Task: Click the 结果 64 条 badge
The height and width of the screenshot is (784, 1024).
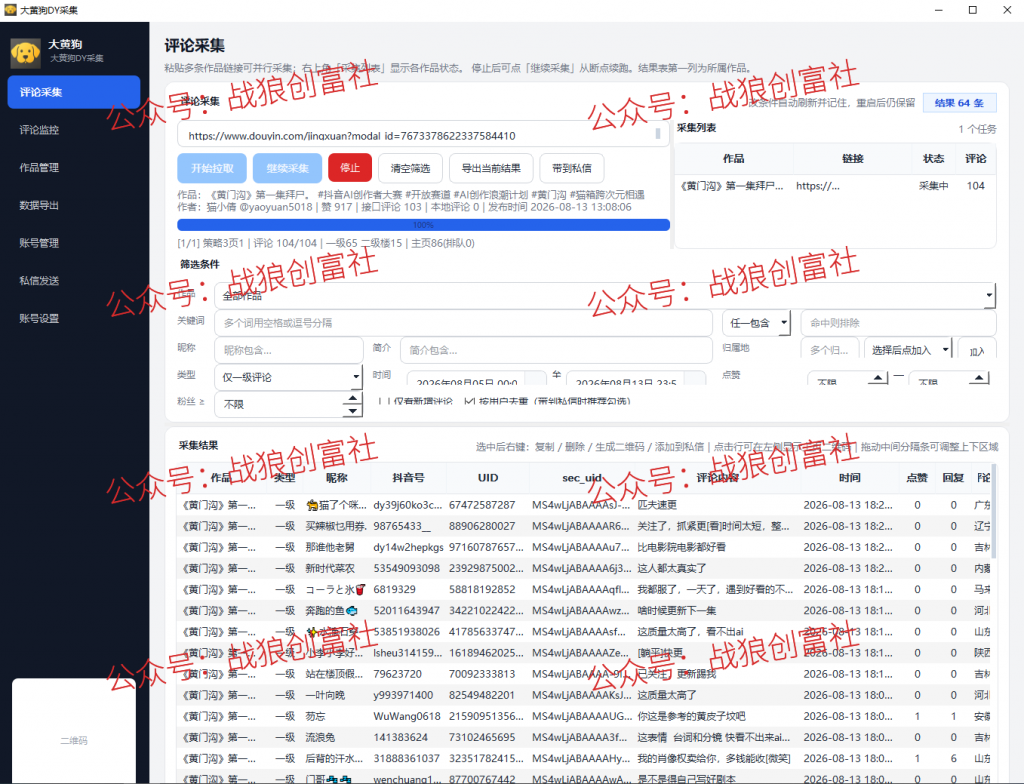Action: pyautogui.click(x=959, y=103)
